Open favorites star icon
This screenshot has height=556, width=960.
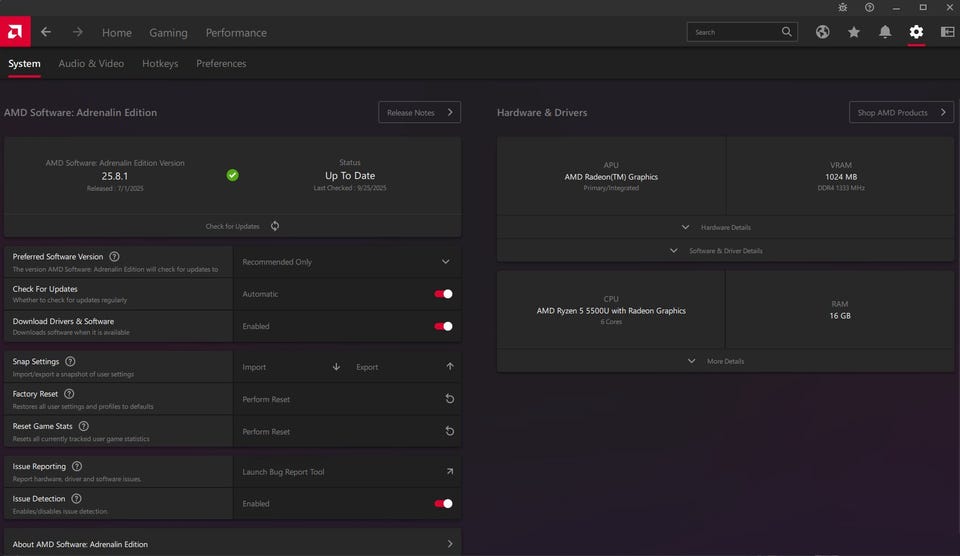tap(853, 32)
